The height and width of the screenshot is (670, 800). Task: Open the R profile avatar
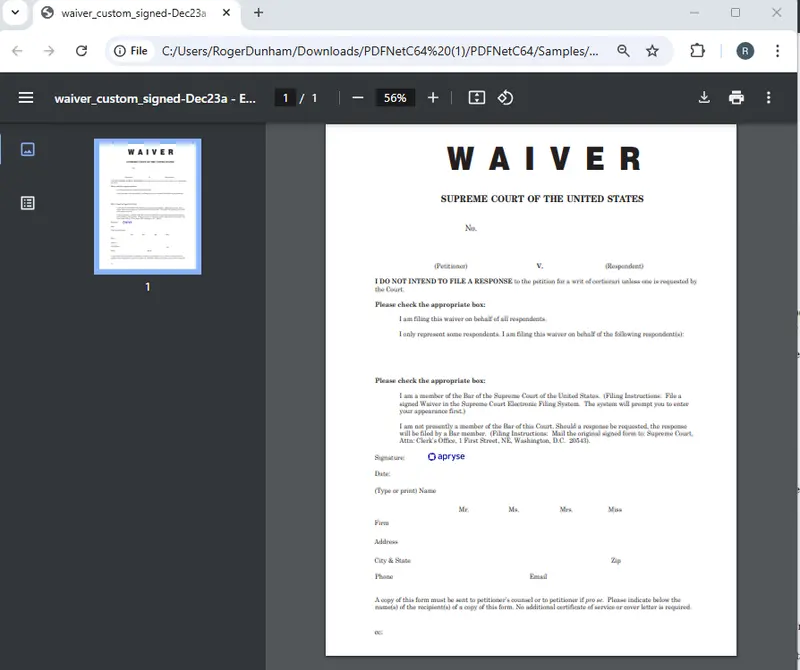(745, 51)
